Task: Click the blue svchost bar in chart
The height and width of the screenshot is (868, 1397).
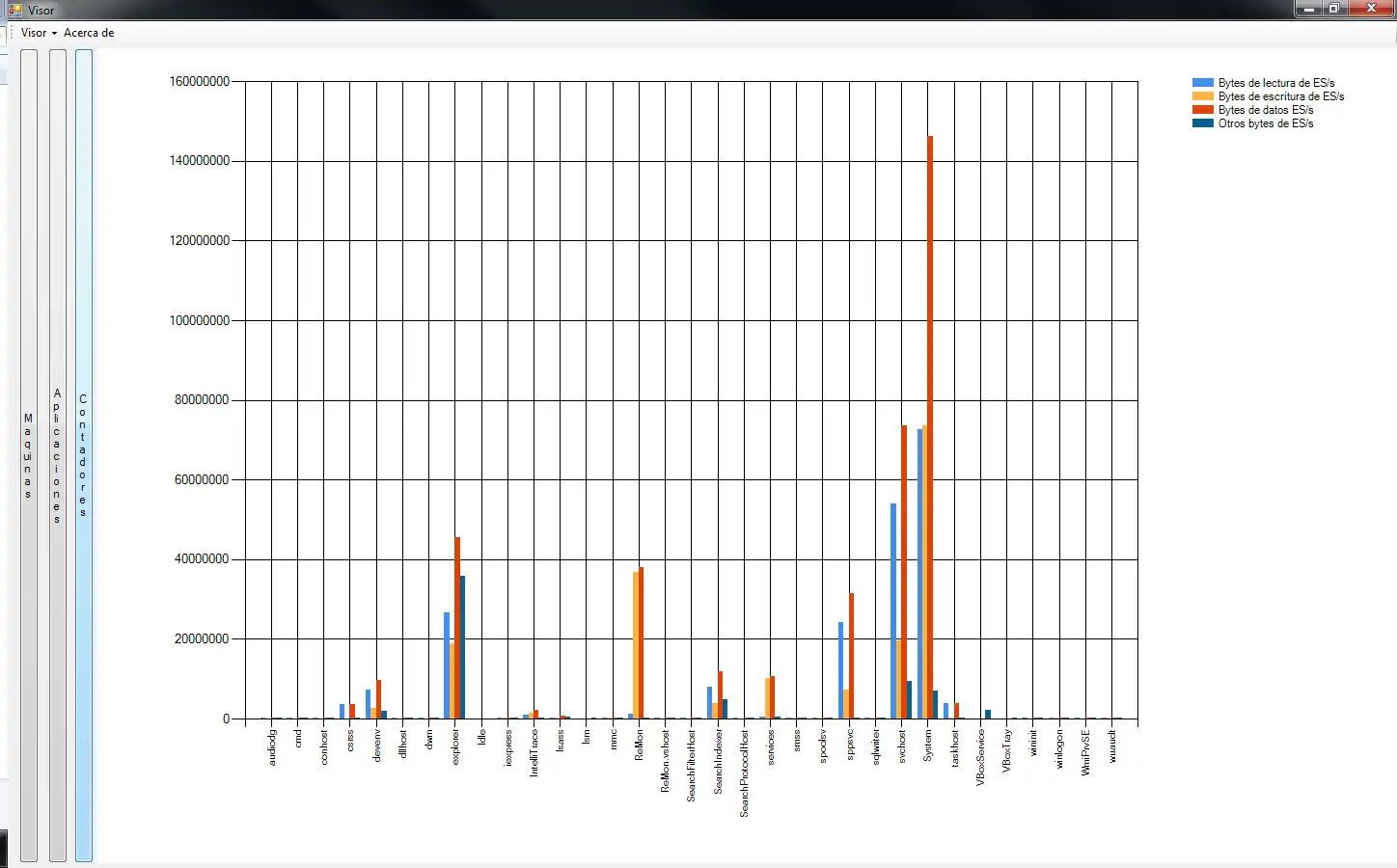Action: (893, 610)
